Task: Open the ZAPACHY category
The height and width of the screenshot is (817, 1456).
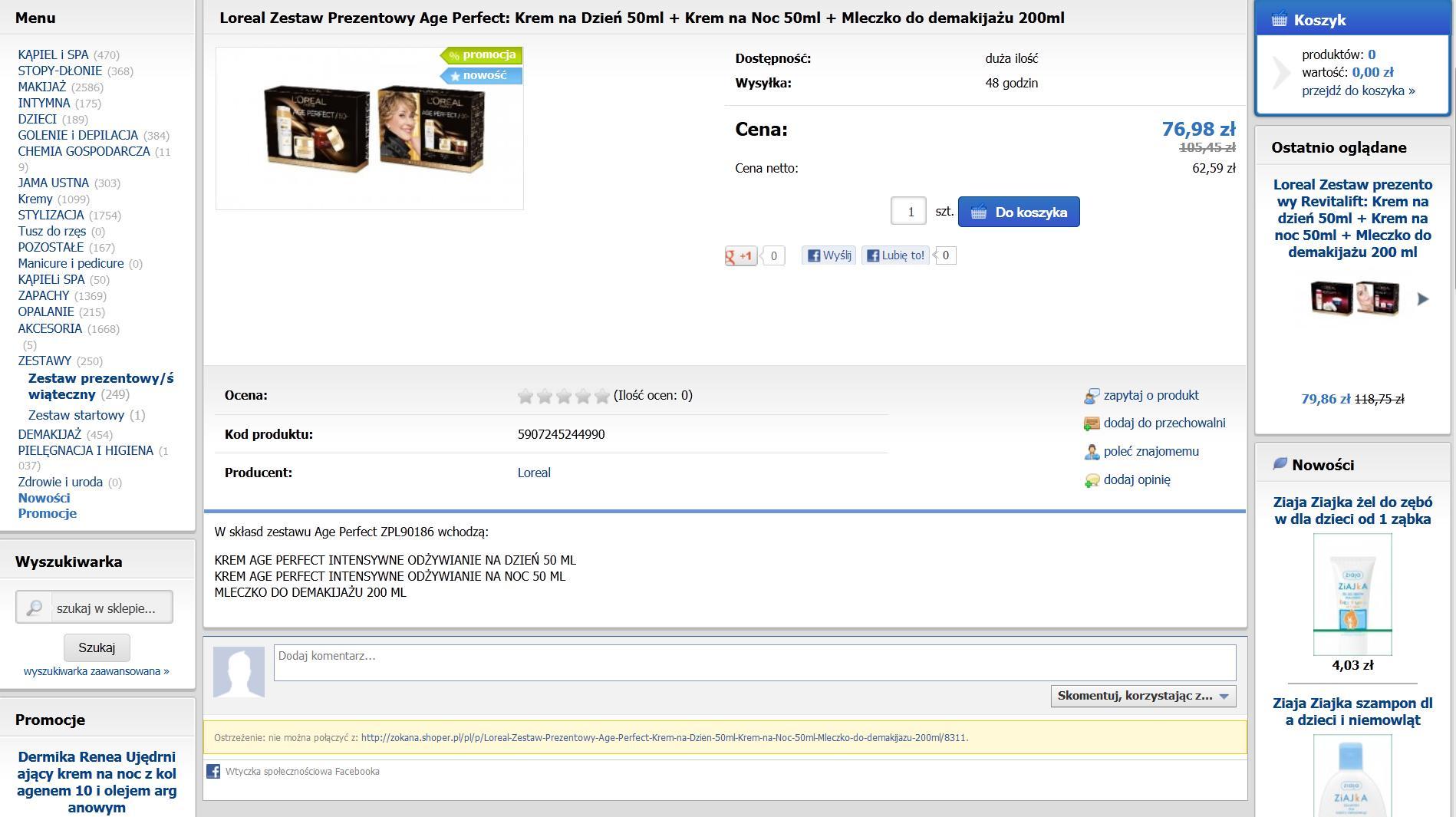Action: pyautogui.click(x=44, y=295)
